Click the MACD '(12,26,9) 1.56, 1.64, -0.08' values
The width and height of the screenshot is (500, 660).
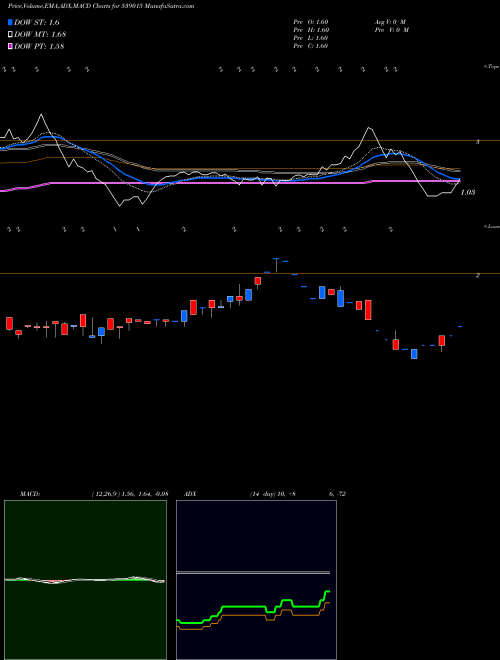point(129,494)
